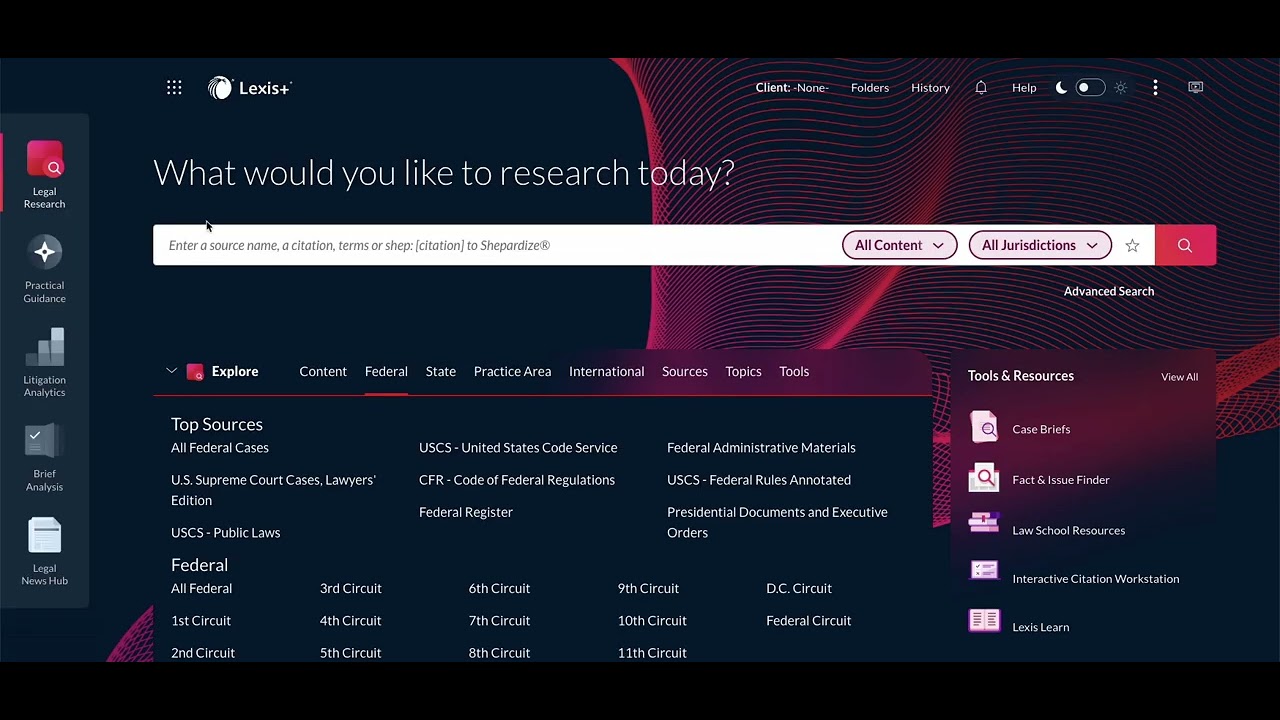Click the Law School Resources icon
This screenshot has height=720, width=1280.
pyautogui.click(x=984, y=523)
